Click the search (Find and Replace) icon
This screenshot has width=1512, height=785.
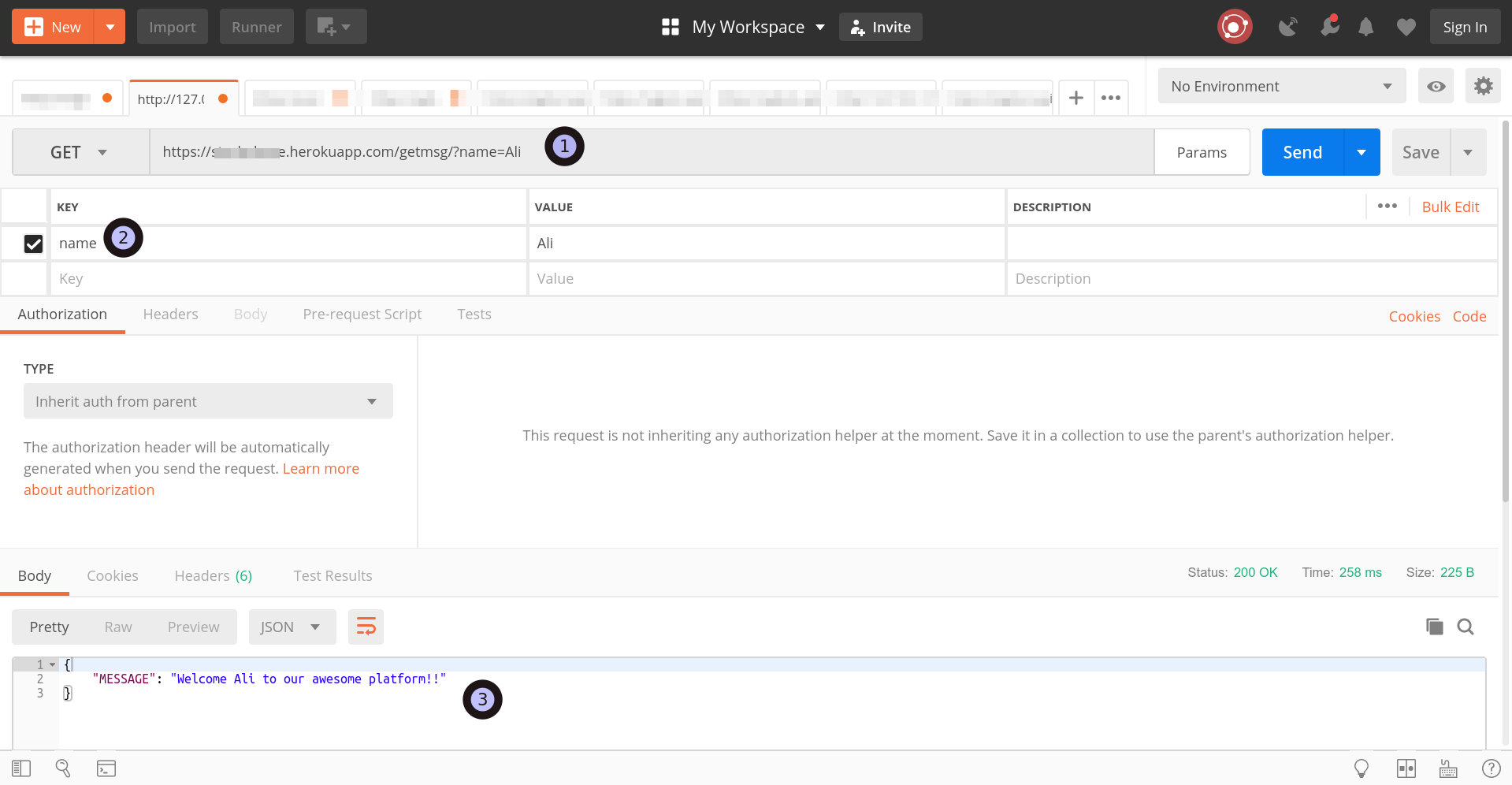coord(1466,627)
